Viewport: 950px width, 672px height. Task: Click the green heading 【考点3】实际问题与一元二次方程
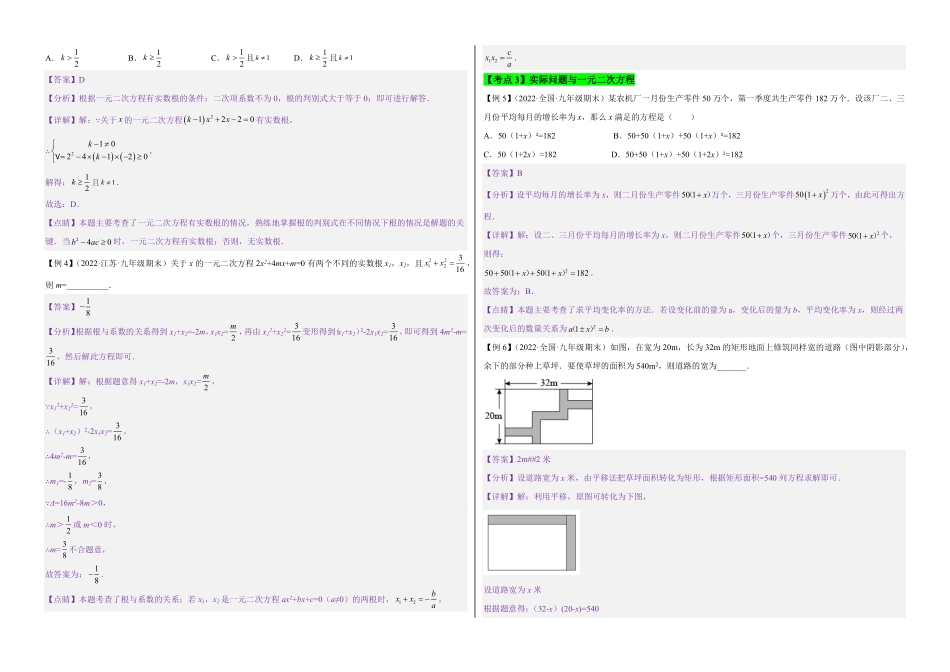[x=559, y=79]
